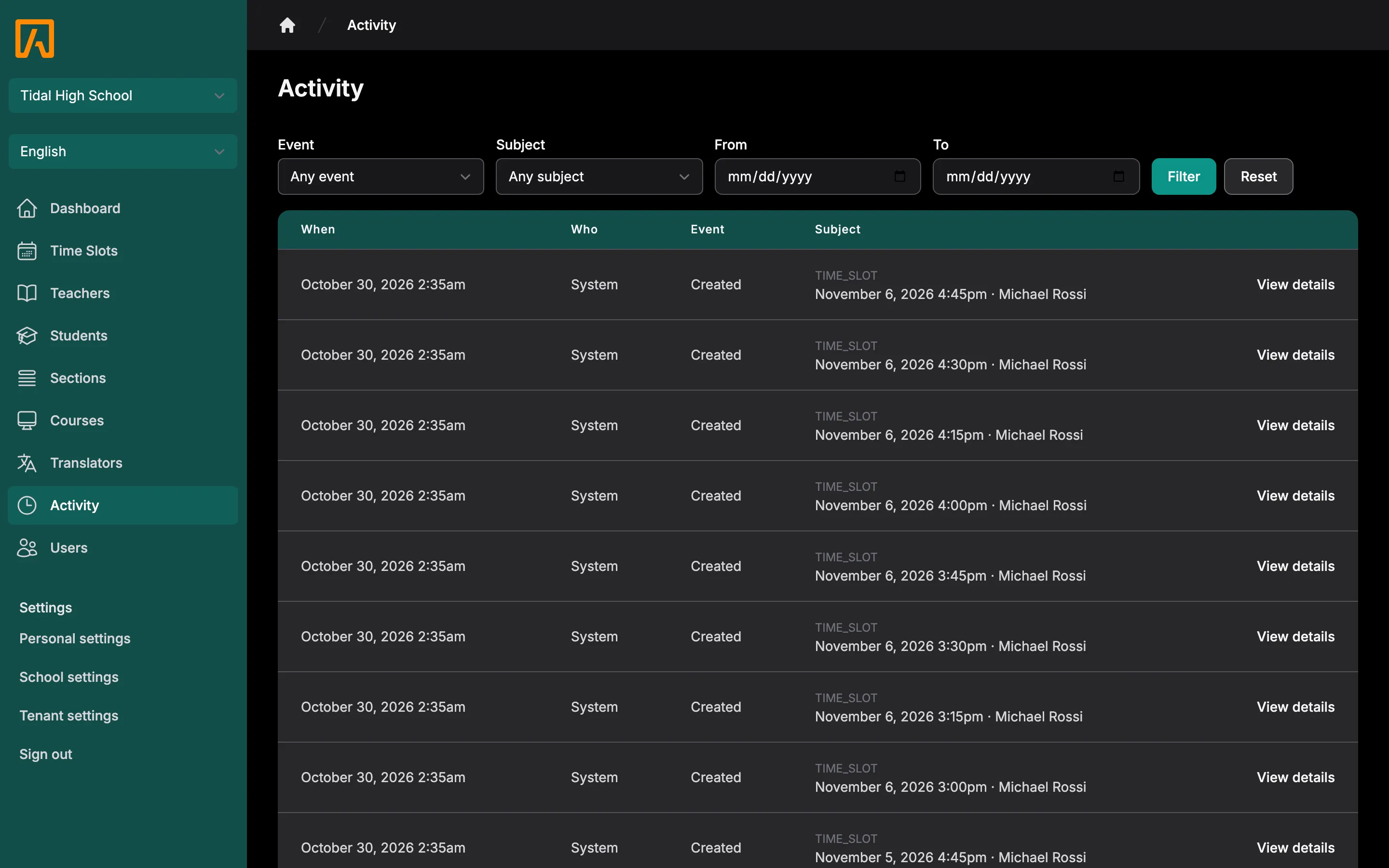The width and height of the screenshot is (1389, 868).
Task: Click the Teachers book icon
Action: (x=27, y=293)
